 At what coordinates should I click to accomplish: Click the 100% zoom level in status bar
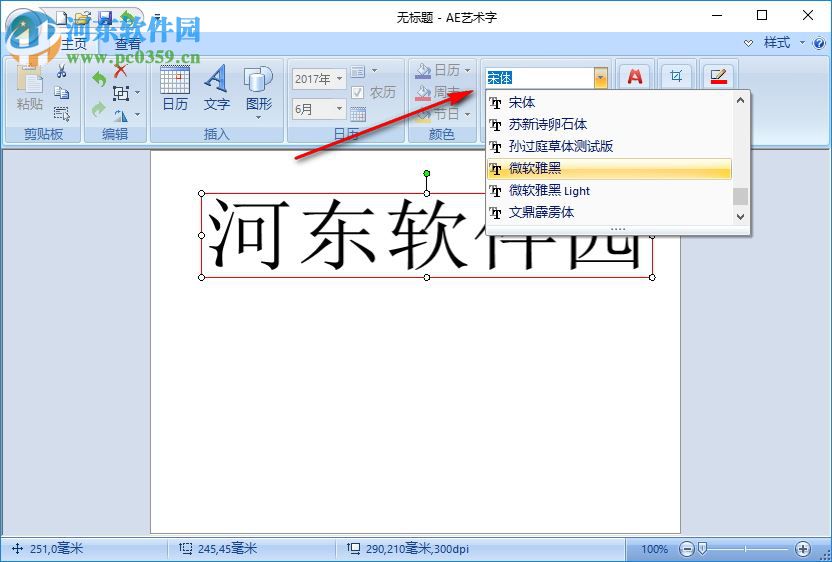[x=654, y=549]
